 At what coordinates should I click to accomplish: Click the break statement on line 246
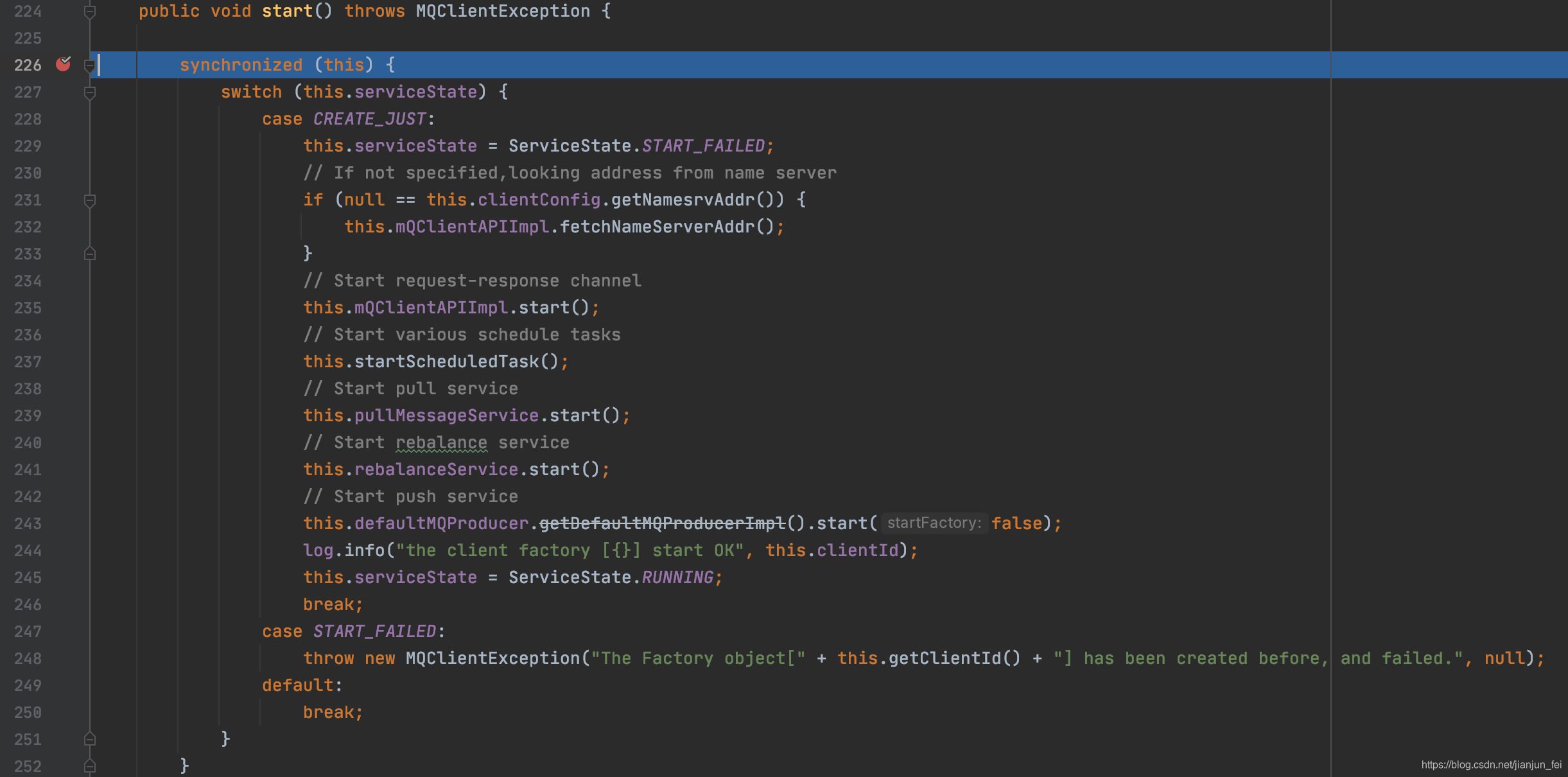click(333, 604)
